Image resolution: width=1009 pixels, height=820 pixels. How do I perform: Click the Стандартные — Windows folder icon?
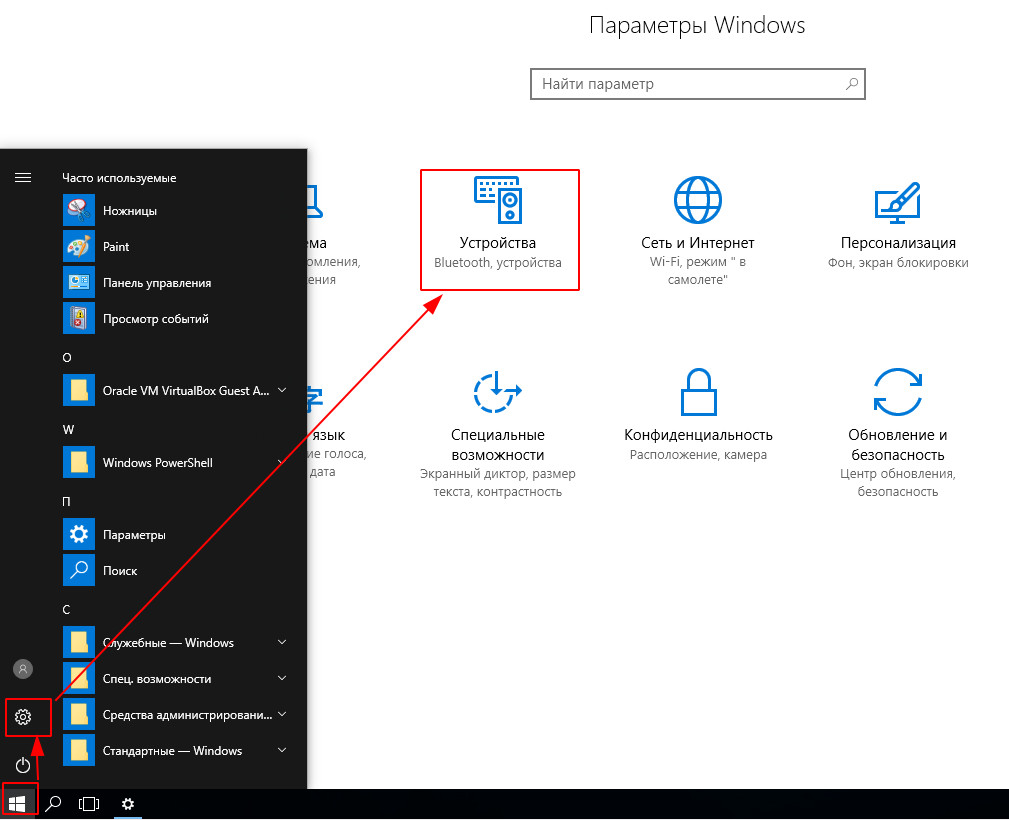click(x=79, y=750)
